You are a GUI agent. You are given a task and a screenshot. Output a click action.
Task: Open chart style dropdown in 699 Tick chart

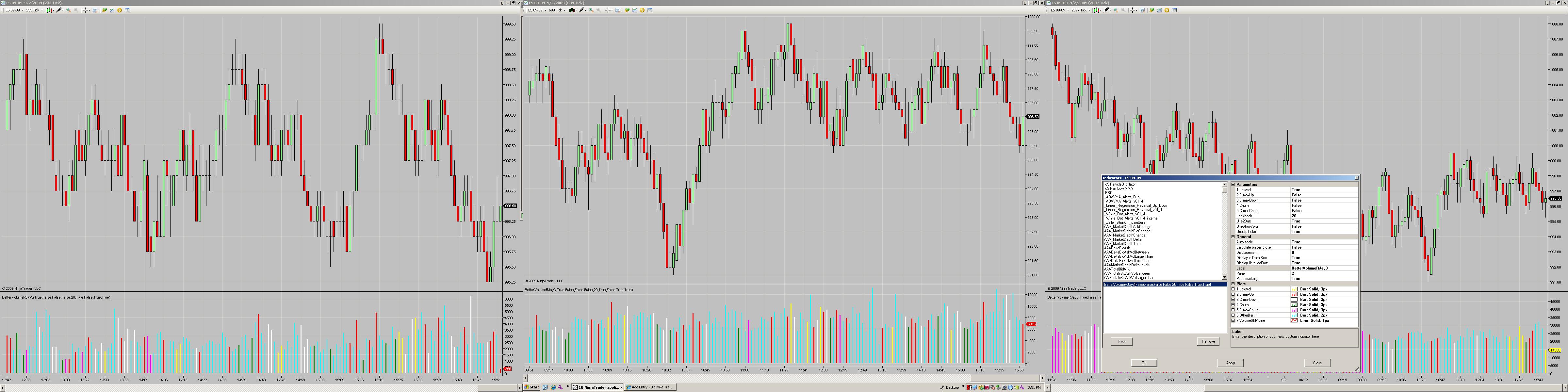[573, 10]
